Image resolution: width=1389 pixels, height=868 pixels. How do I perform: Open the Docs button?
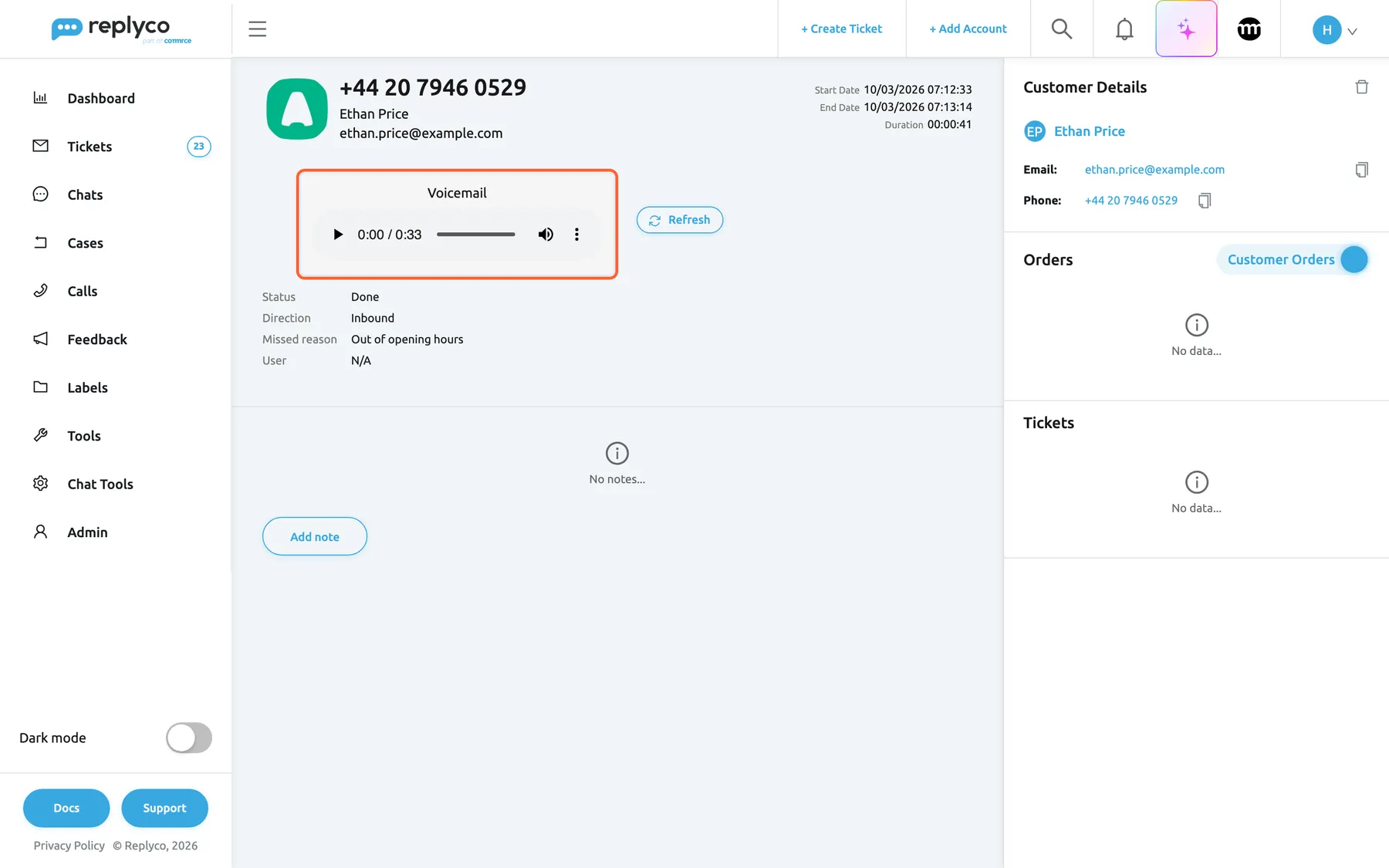pos(66,808)
